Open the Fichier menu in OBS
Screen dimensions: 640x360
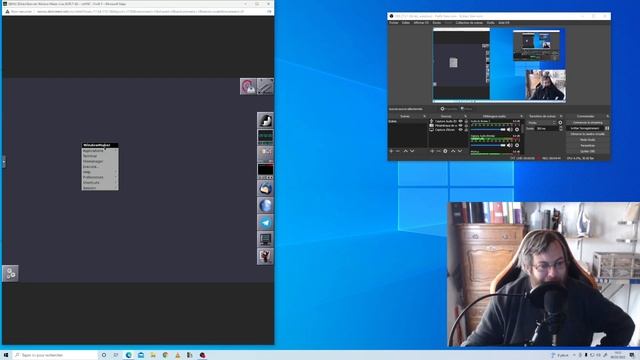(x=393, y=22)
